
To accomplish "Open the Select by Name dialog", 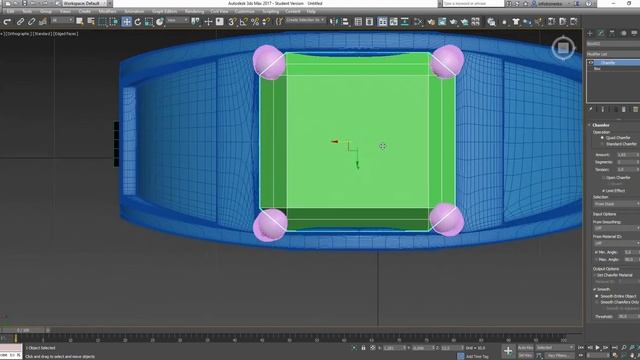I will click(x=91, y=22).
